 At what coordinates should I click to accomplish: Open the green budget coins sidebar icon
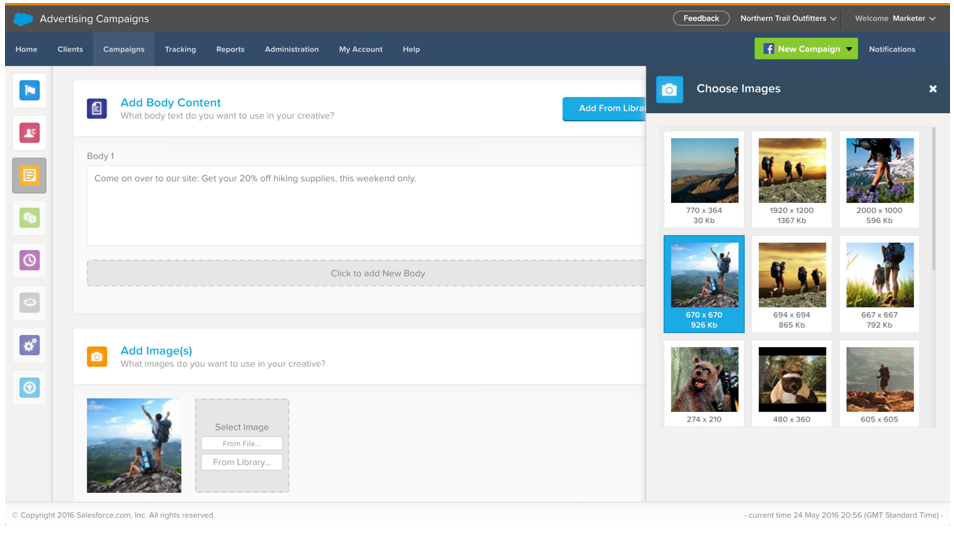tap(29, 218)
